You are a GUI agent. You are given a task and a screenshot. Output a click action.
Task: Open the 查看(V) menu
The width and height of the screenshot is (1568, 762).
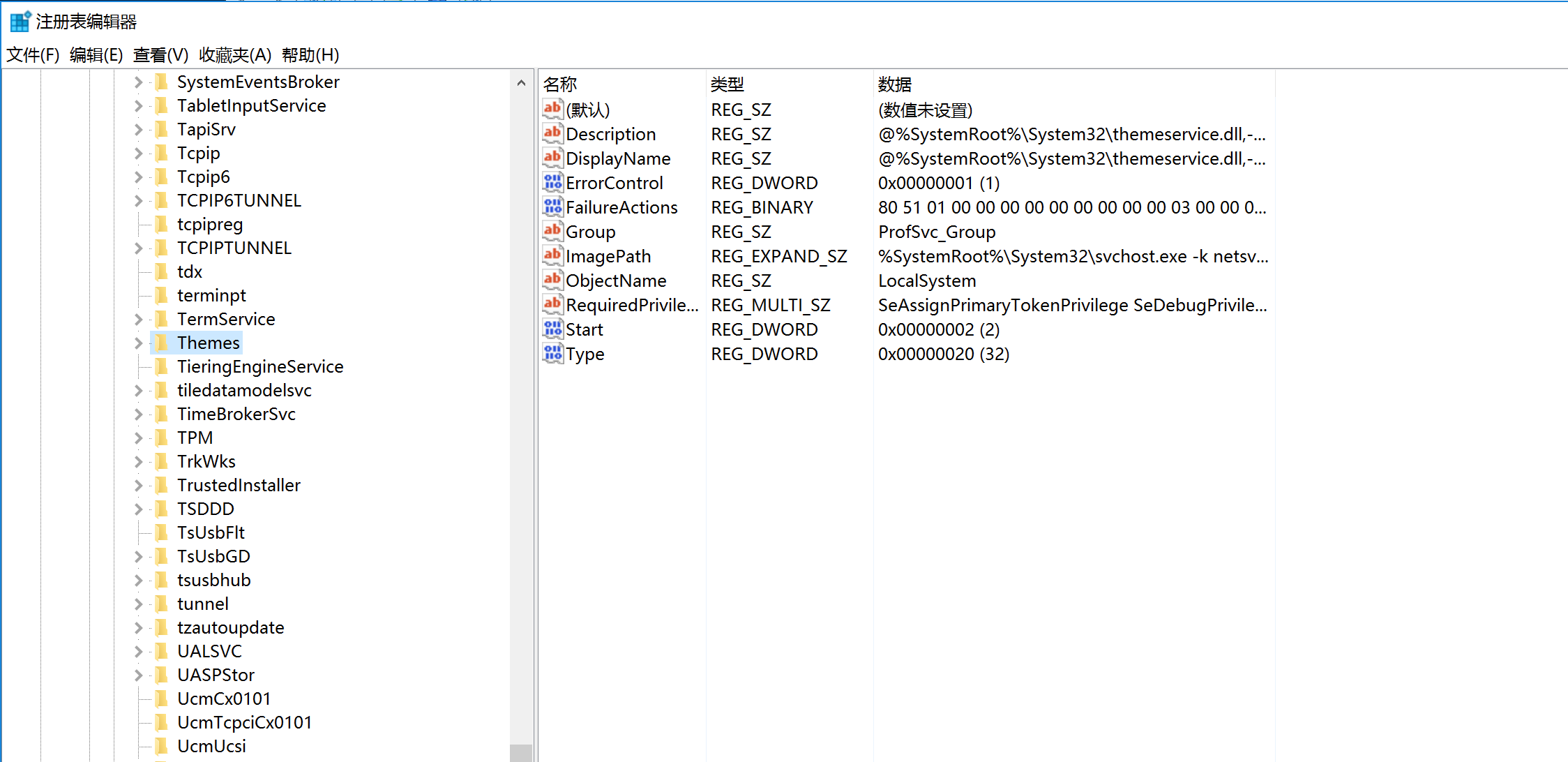(160, 55)
